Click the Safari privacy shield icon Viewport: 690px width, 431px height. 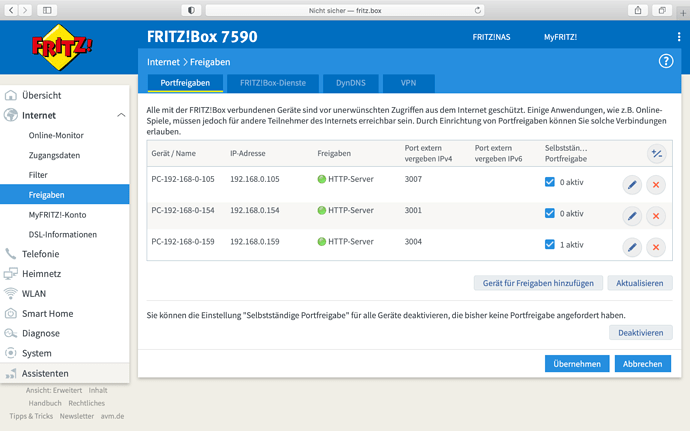[191, 10]
